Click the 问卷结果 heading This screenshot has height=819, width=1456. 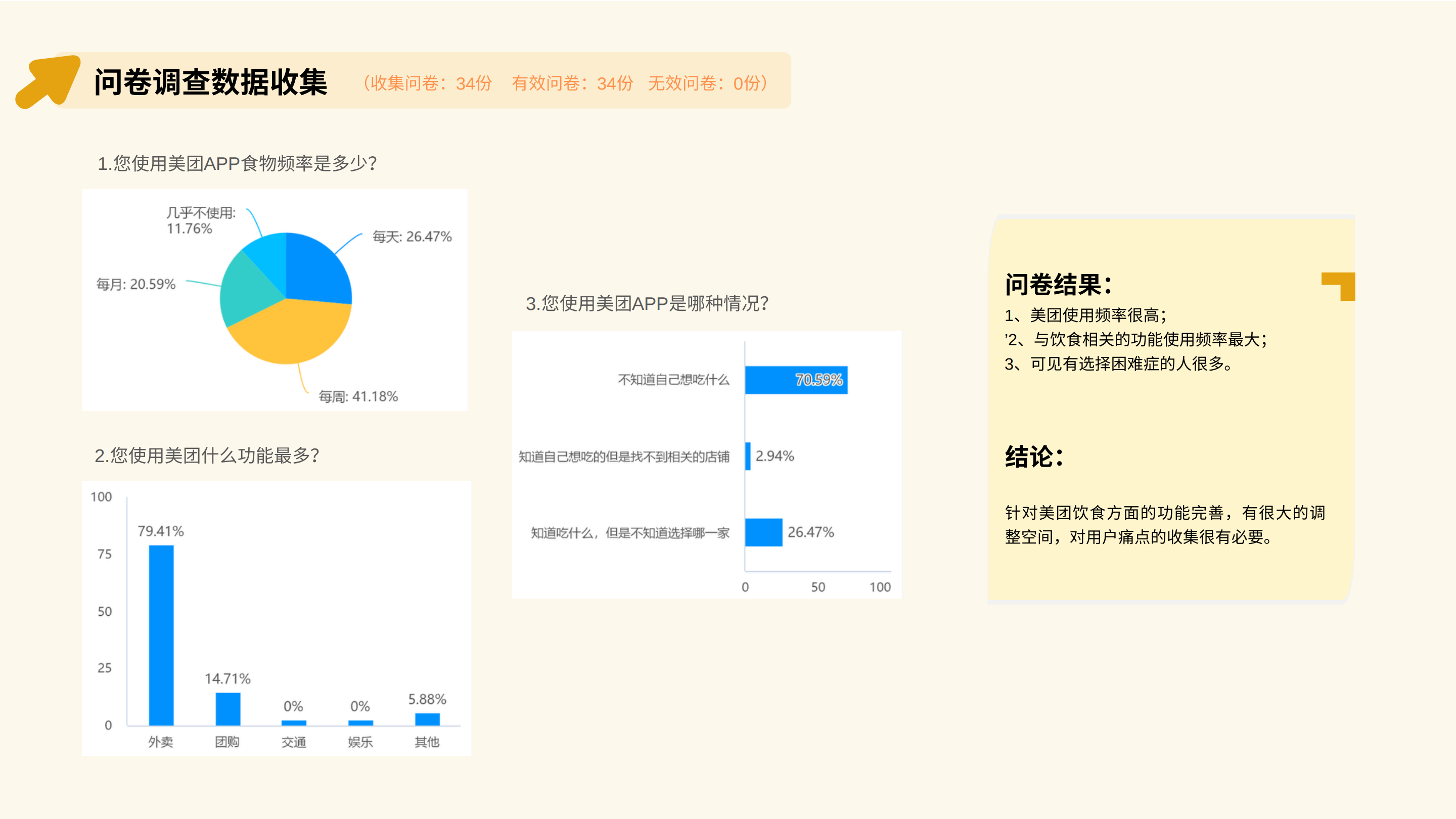click(1058, 284)
